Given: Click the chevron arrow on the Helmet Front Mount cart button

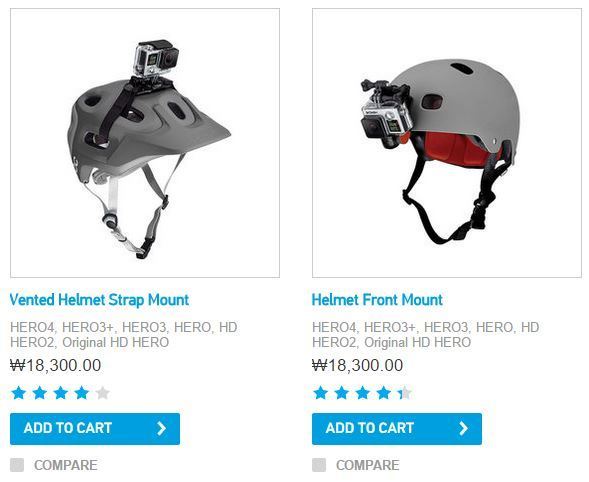Looking at the screenshot, I should click(x=464, y=428).
